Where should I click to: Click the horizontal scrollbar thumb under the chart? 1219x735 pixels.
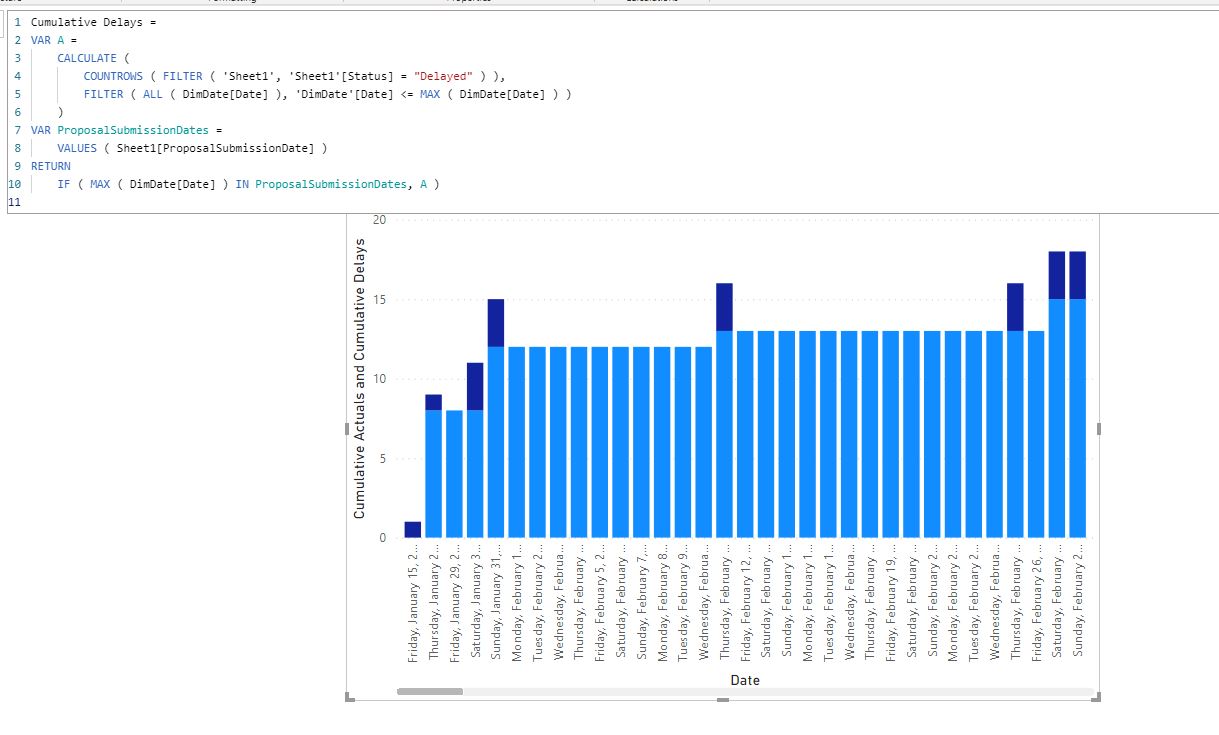click(430, 691)
